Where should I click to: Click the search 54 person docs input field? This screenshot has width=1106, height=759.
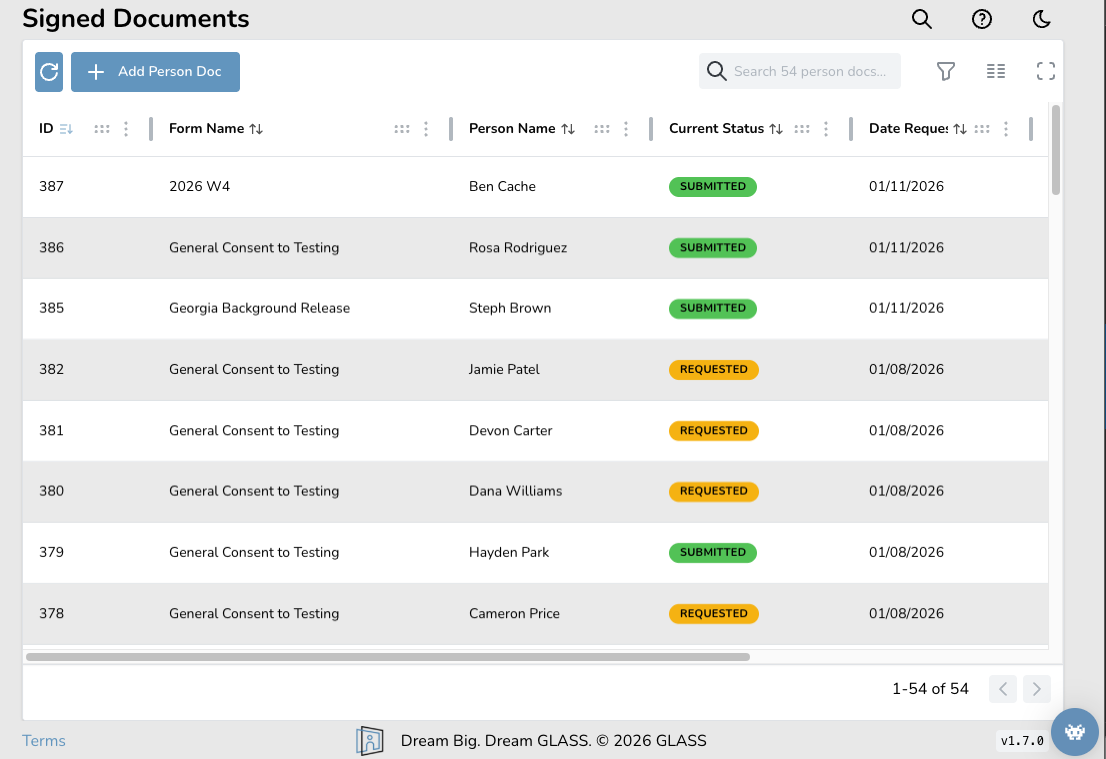tap(800, 71)
